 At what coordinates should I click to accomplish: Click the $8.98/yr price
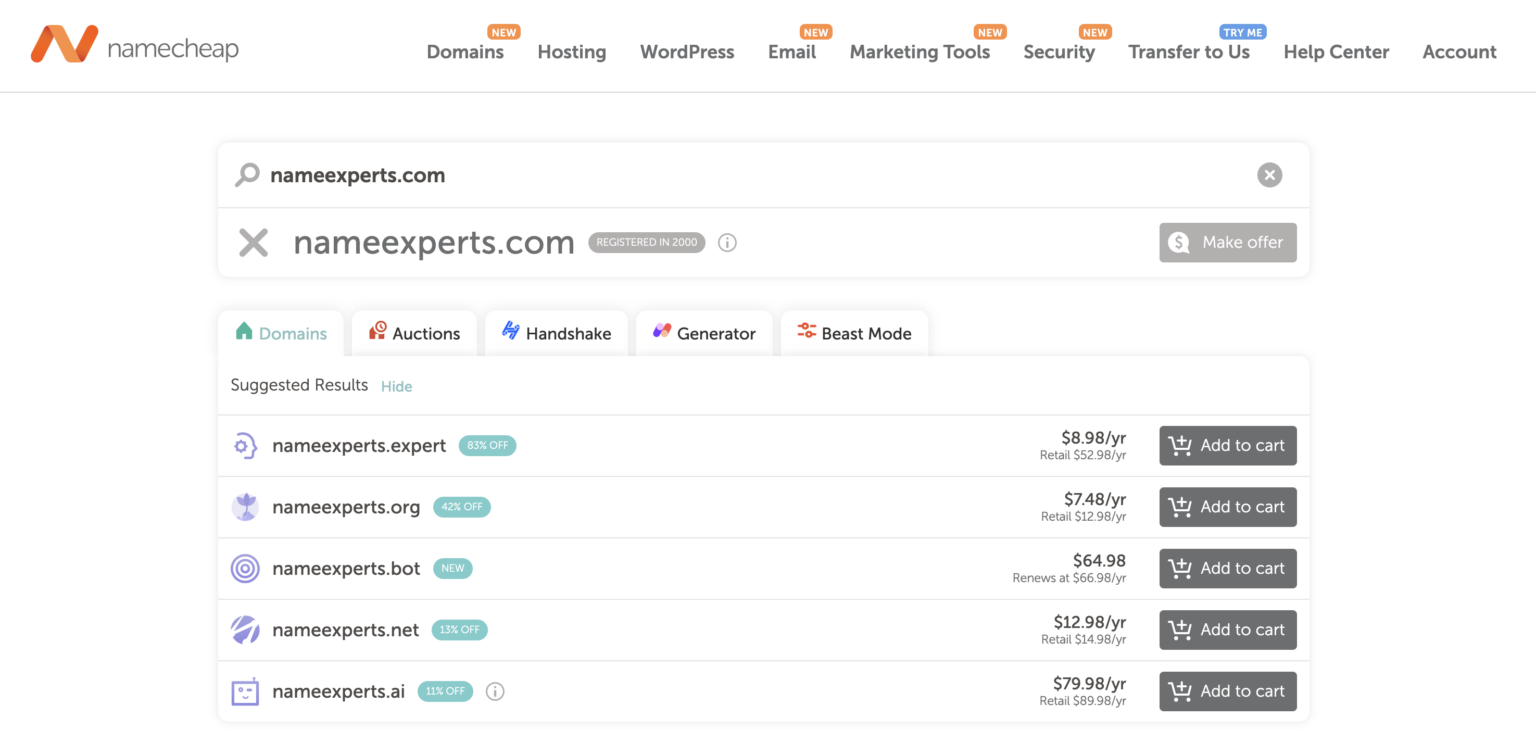click(1094, 437)
